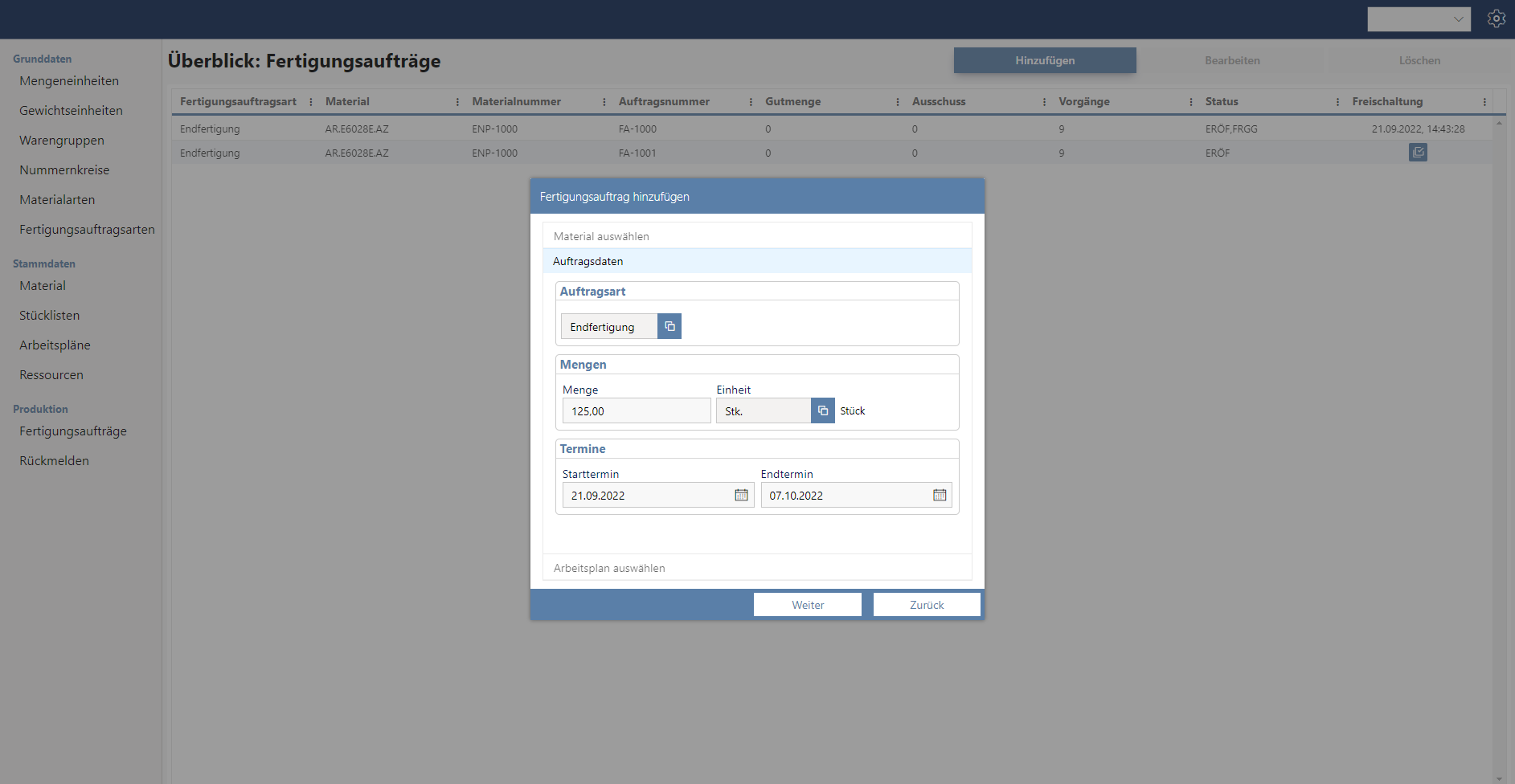Screen dimensions: 1515x784
Task: Open Starttermin calendar picker
Action: click(x=741, y=495)
